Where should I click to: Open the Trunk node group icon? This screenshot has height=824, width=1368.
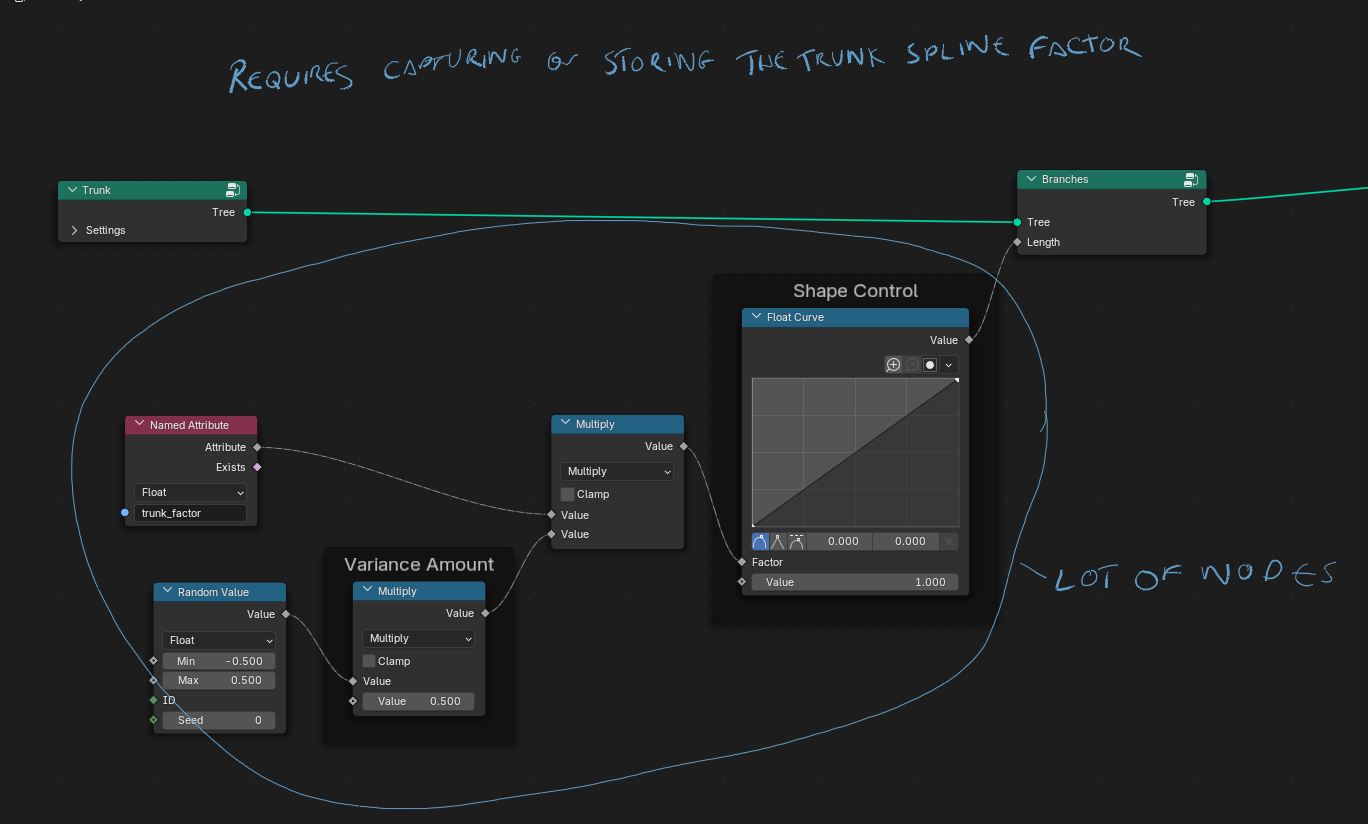click(x=232, y=190)
